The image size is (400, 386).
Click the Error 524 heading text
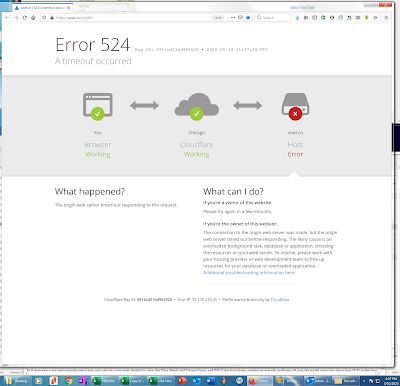pyautogui.click(x=93, y=45)
